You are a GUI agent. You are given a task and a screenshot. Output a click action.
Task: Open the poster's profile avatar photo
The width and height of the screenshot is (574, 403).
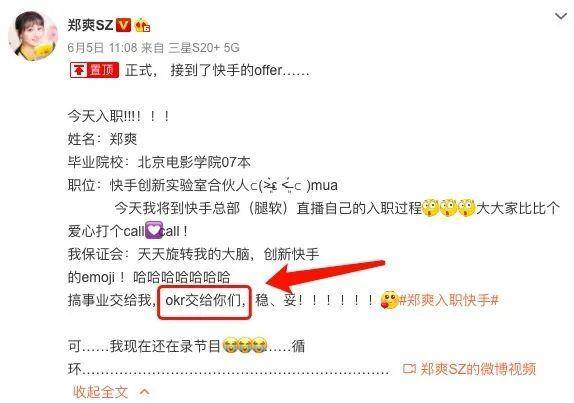pyautogui.click(x=33, y=36)
